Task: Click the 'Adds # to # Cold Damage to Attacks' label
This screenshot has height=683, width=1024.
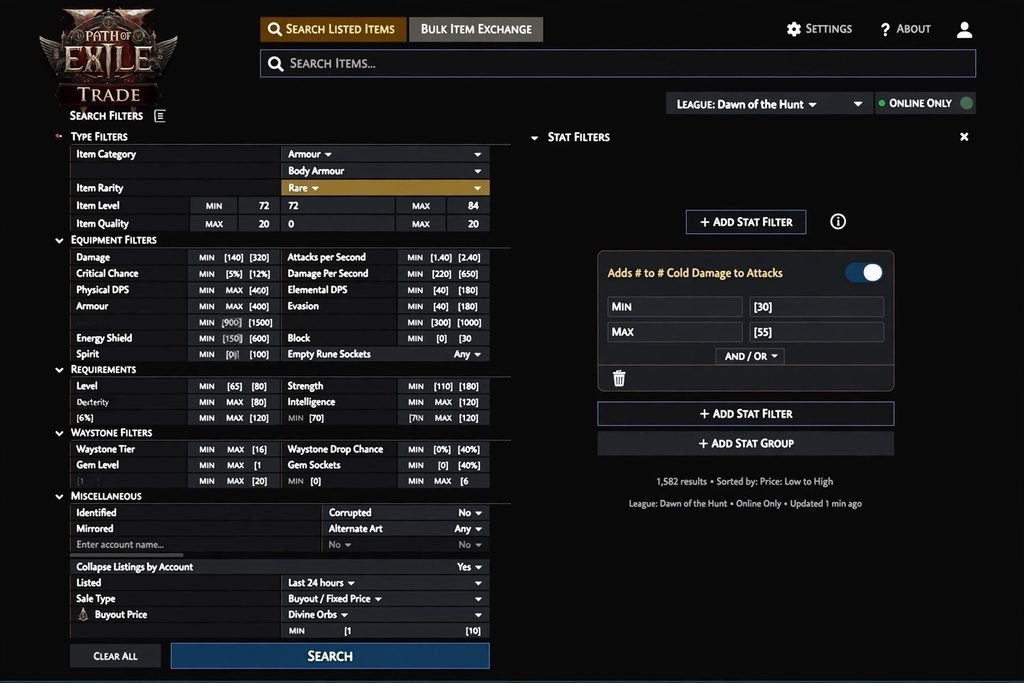Action: tap(695, 273)
